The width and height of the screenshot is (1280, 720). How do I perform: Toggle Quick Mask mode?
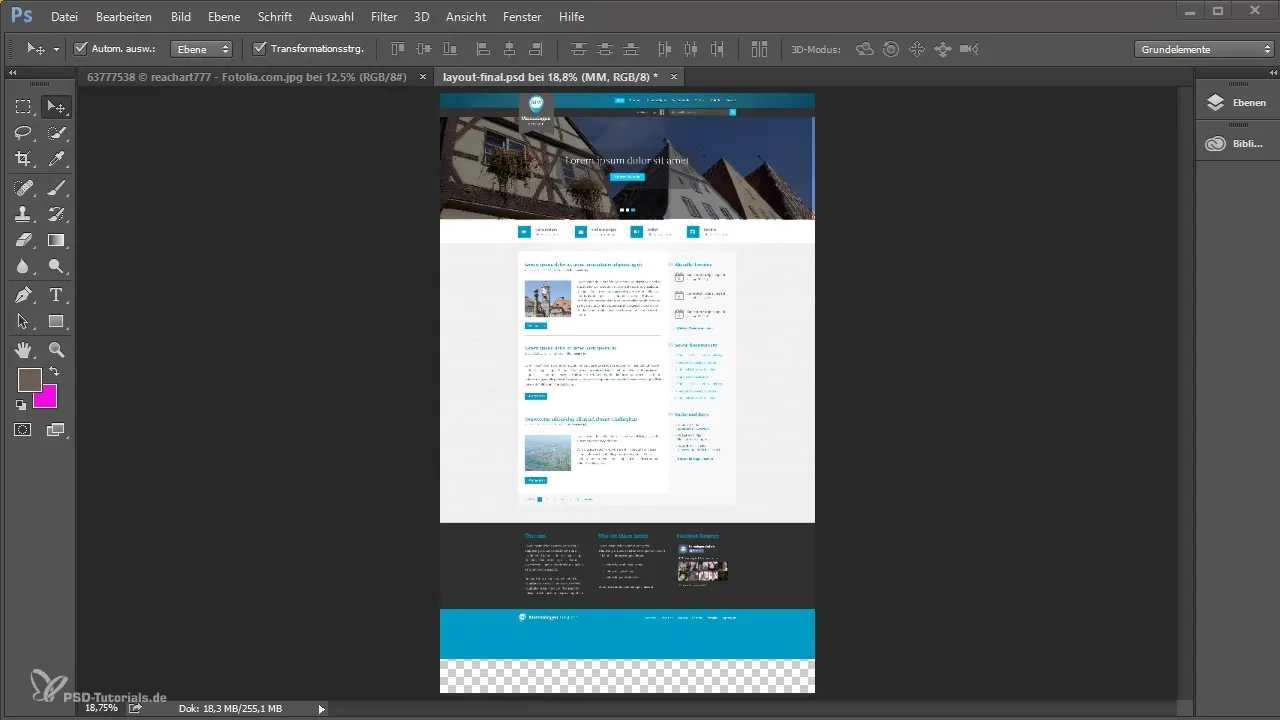point(23,430)
